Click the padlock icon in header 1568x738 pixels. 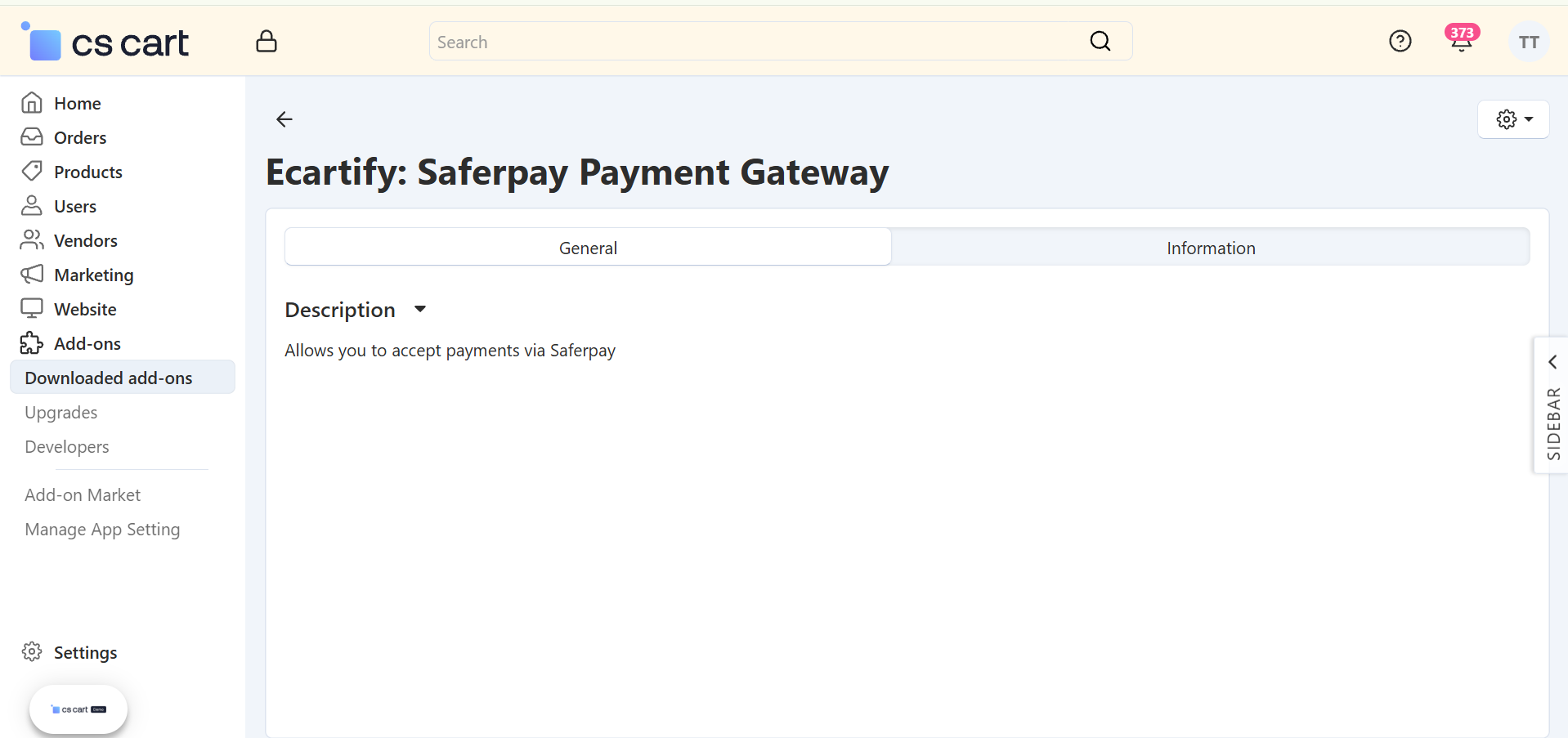pos(267,41)
